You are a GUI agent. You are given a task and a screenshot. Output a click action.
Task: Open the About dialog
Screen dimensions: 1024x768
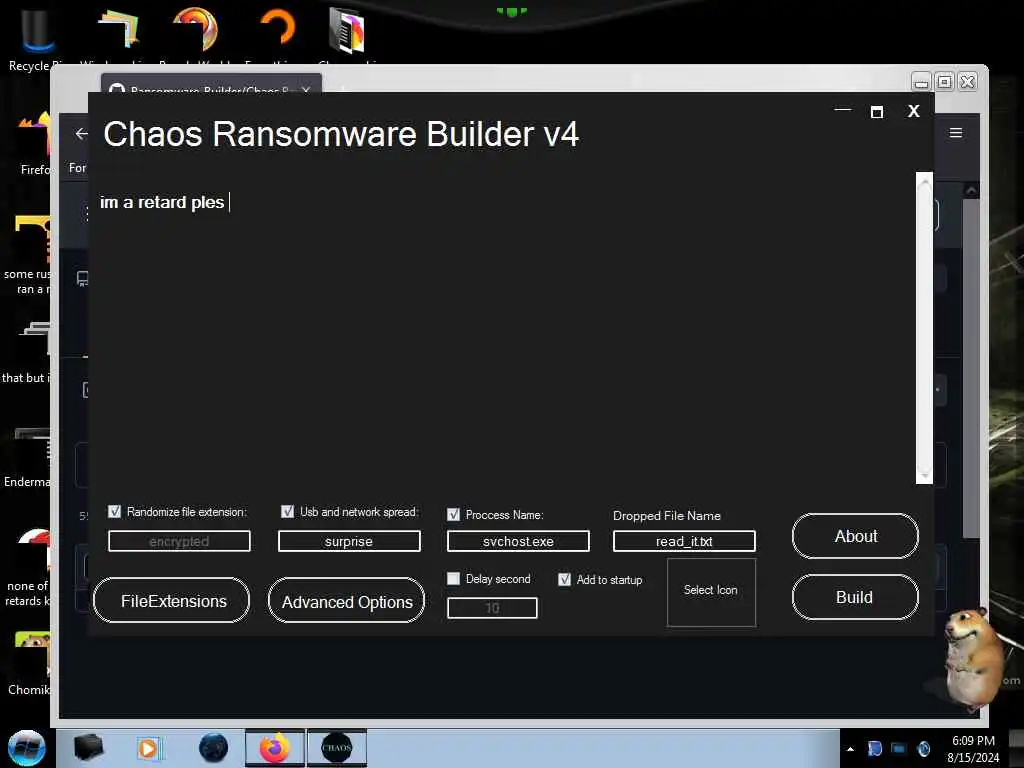pos(855,536)
